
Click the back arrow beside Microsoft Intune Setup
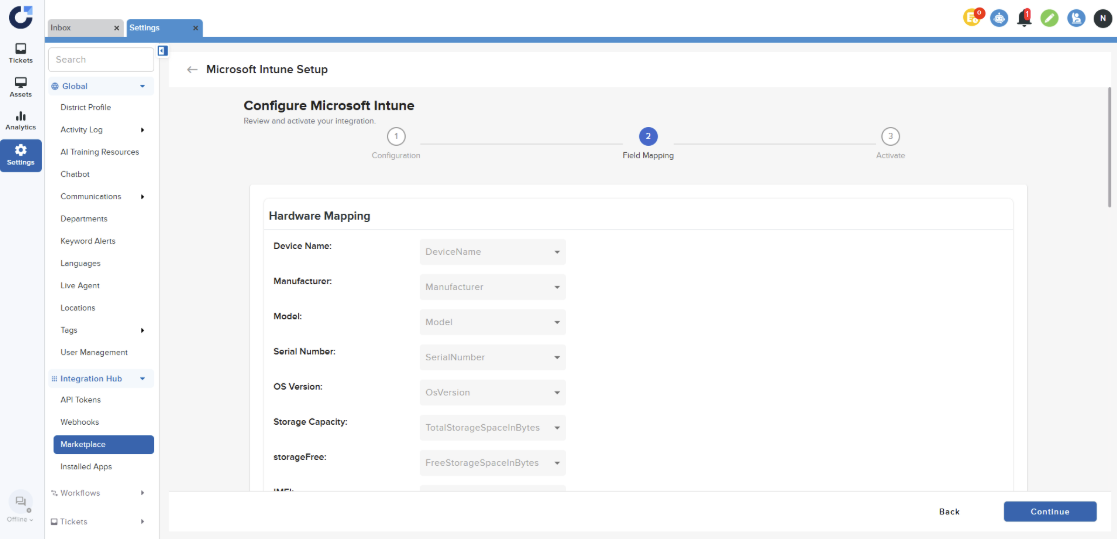pos(192,70)
